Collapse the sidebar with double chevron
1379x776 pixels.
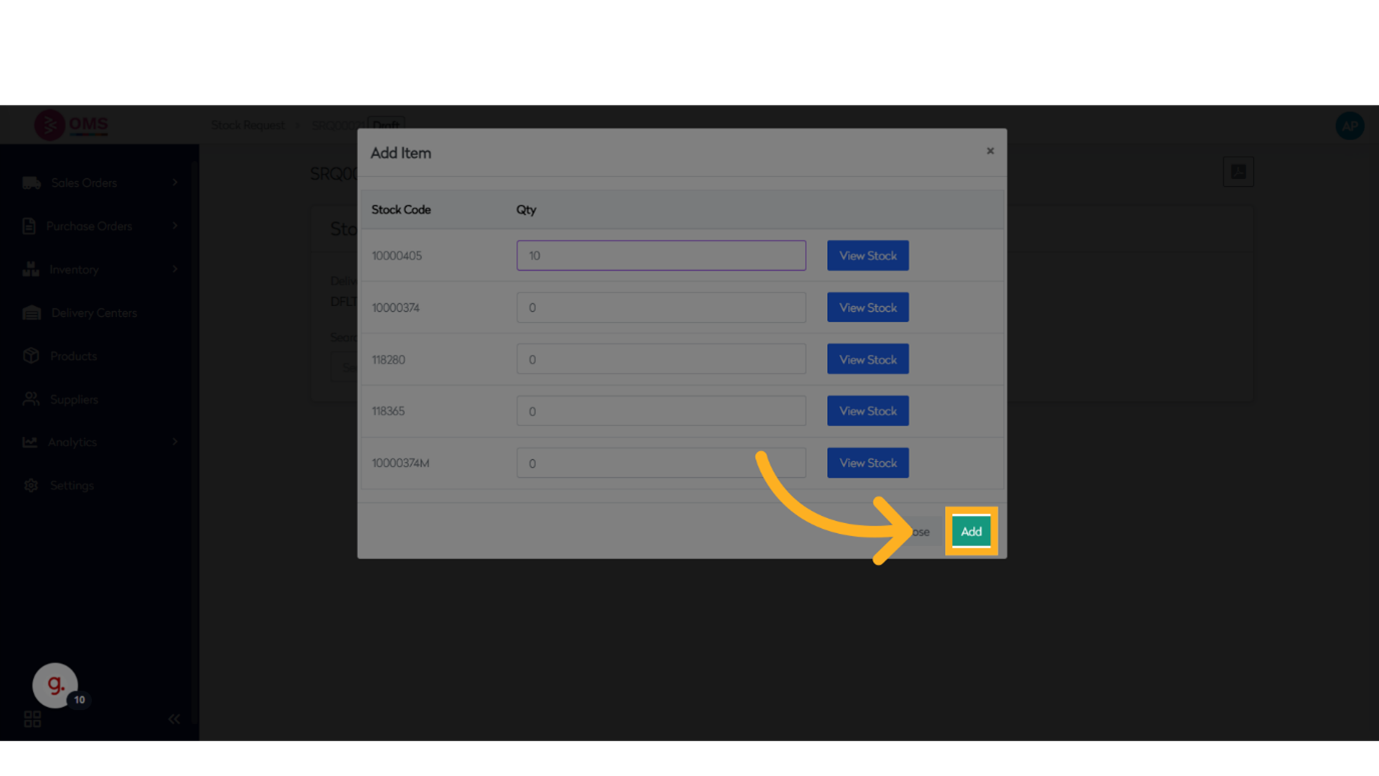pos(174,719)
